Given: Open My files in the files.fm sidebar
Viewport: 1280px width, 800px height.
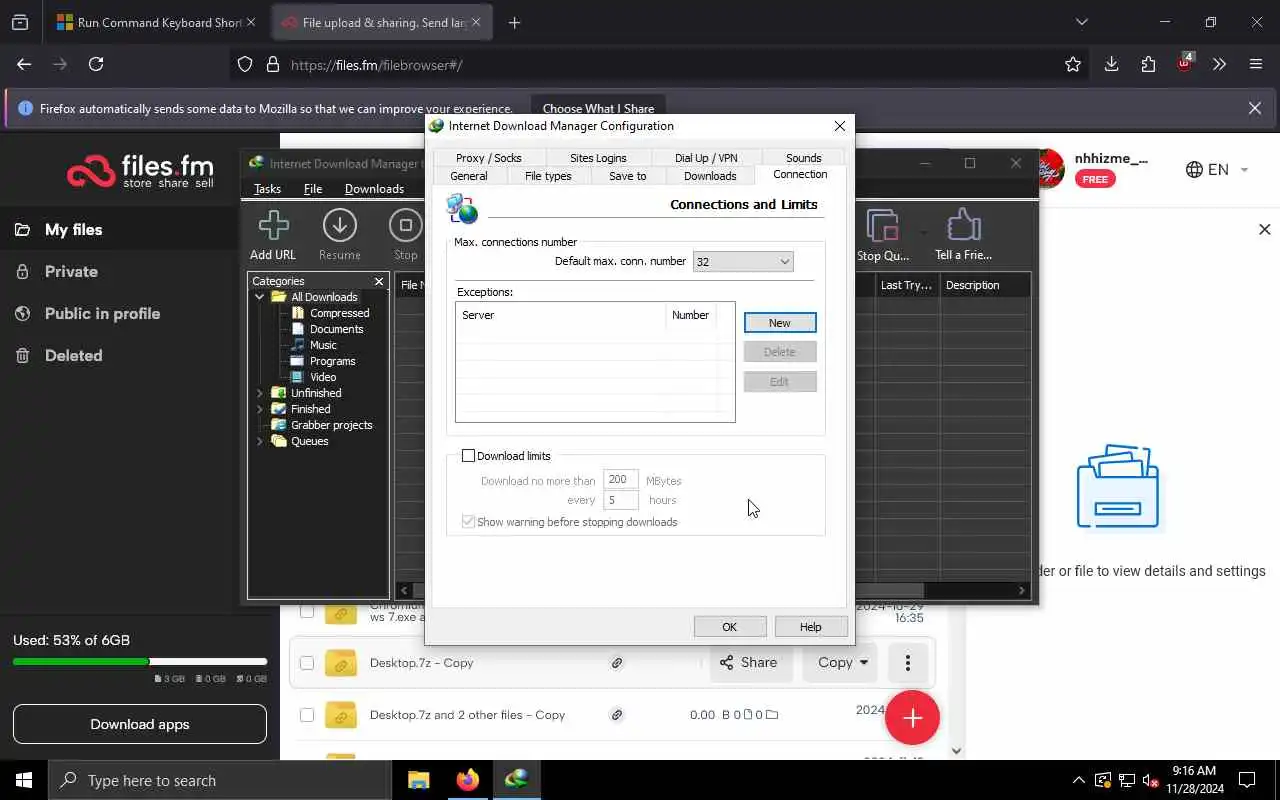Looking at the screenshot, I should click(73, 230).
